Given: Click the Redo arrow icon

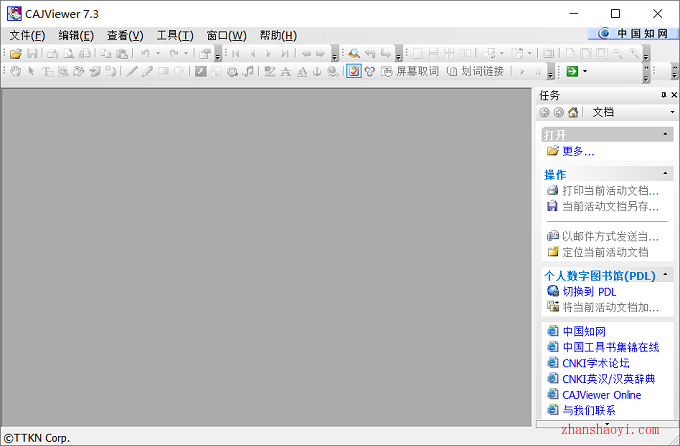Looking at the screenshot, I should (x=173, y=53).
